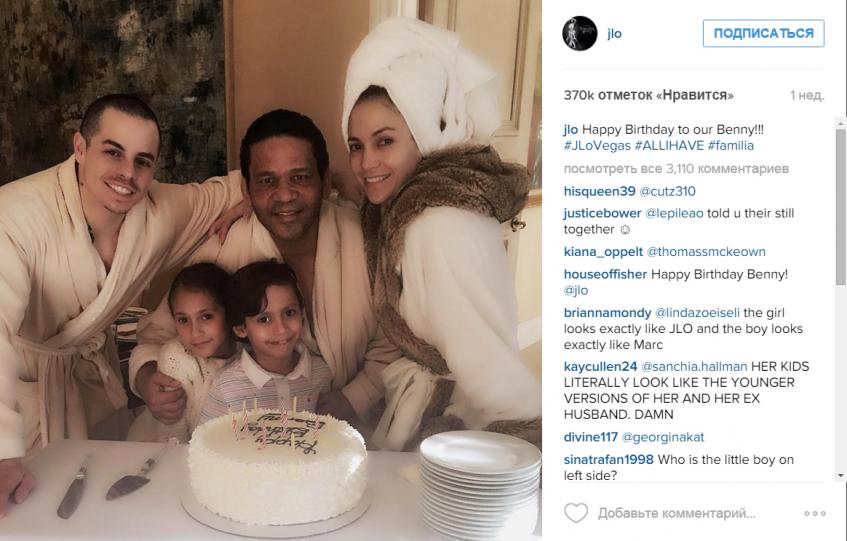Open the jlo username at top
This screenshot has height=541, width=847.
[x=614, y=33]
